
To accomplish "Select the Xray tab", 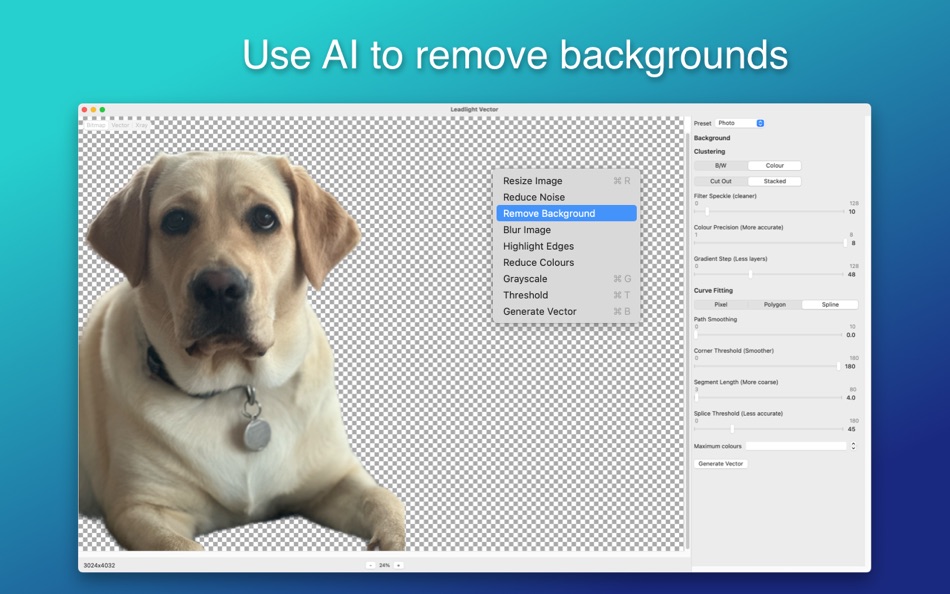I will pos(141,124).
